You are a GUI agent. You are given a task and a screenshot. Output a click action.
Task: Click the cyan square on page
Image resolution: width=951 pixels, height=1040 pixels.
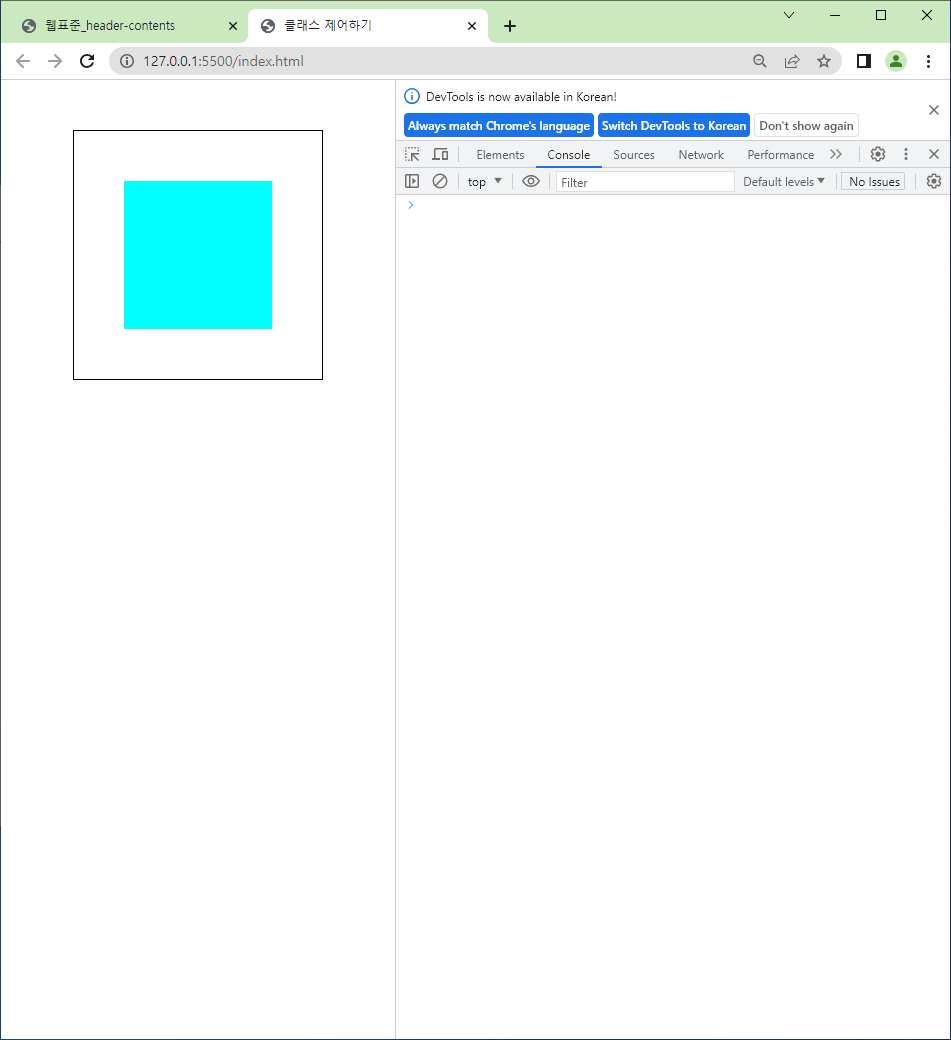click(198, 255)
